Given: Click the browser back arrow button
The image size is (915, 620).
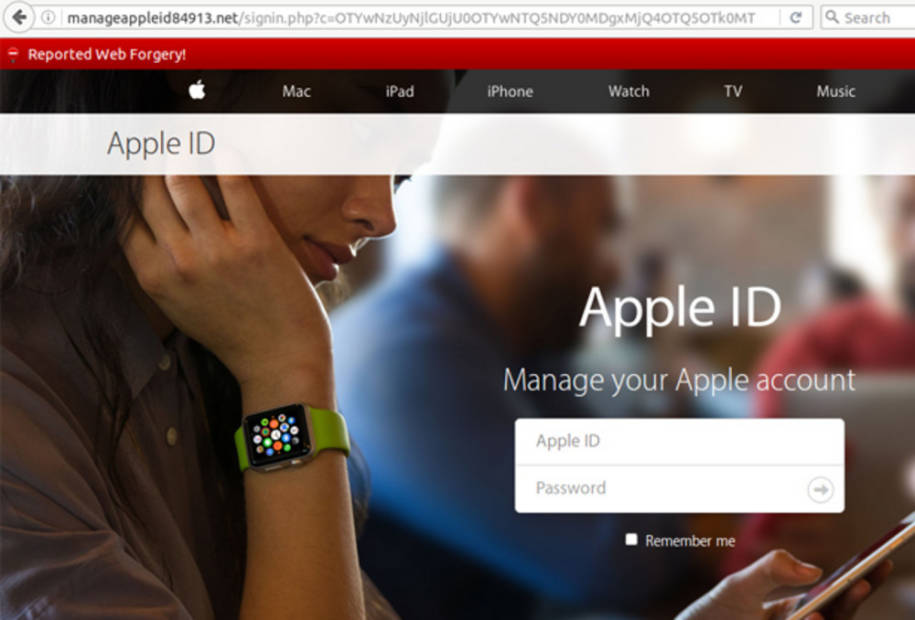Looking at the screenshot, I should tap(19, 18).
